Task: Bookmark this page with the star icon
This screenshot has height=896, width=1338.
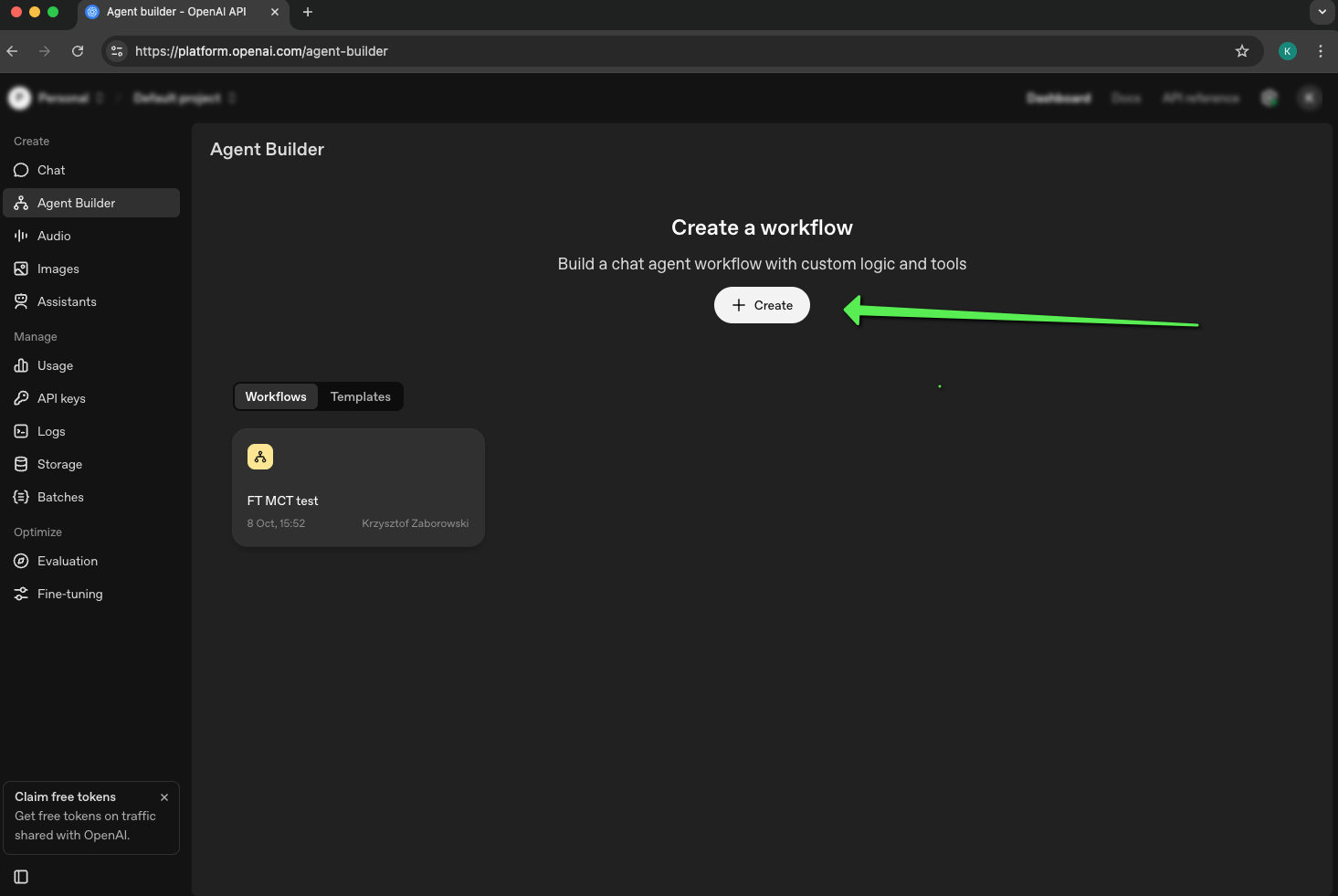Action: pos(1242,51)
